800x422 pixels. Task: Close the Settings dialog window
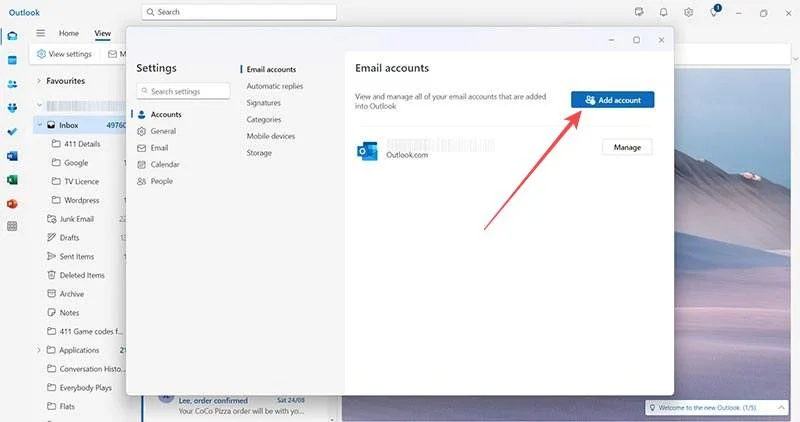tap(661, 40)
